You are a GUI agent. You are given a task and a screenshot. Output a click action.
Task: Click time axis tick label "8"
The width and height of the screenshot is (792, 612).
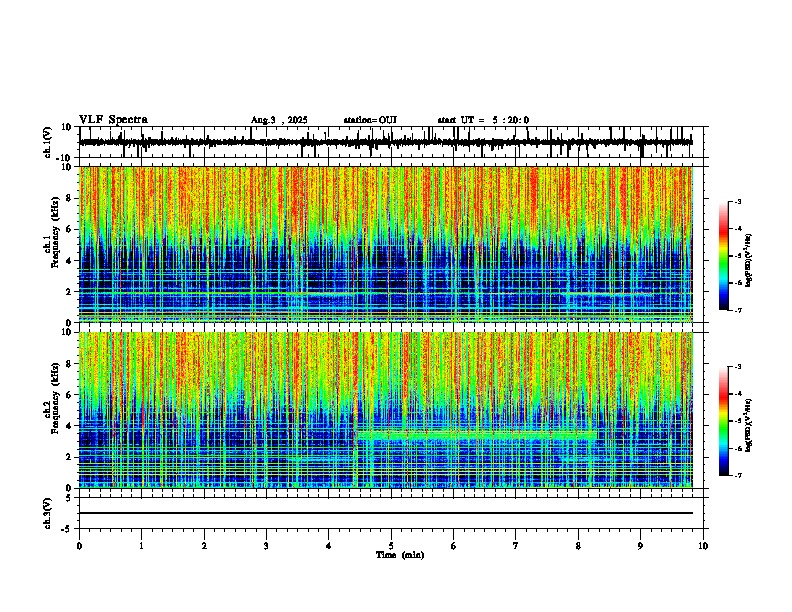[578, 546]
